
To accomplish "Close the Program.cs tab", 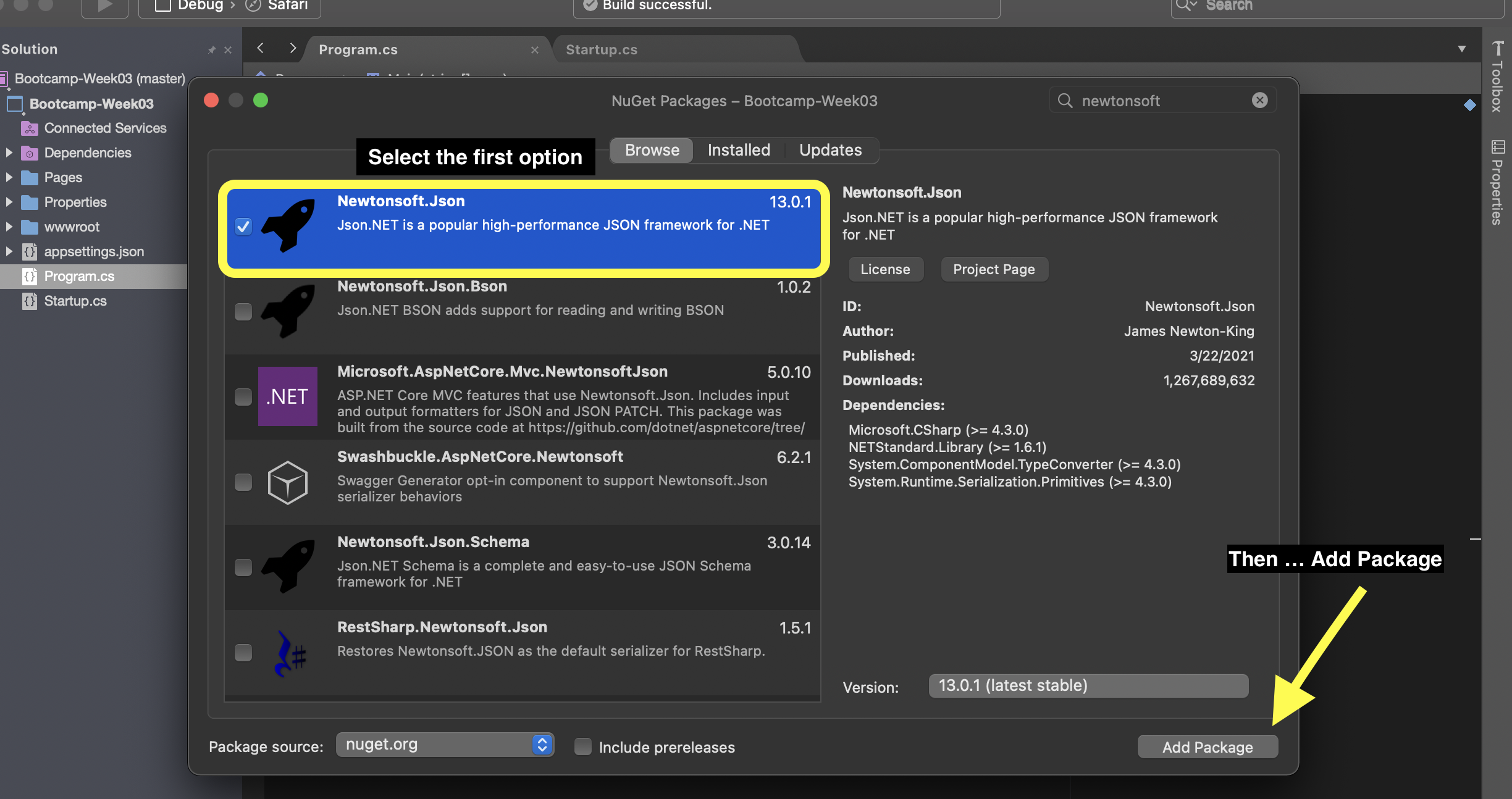I will [x=535, y=50].
